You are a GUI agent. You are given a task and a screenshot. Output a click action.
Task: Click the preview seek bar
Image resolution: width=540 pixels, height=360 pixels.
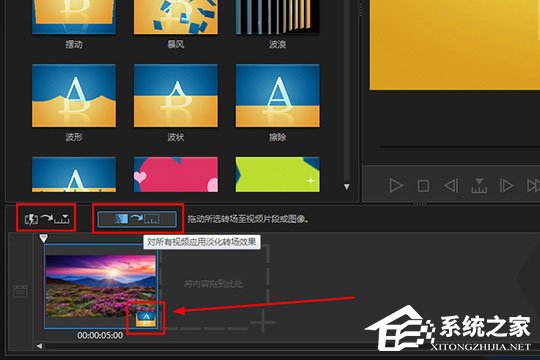460,147
